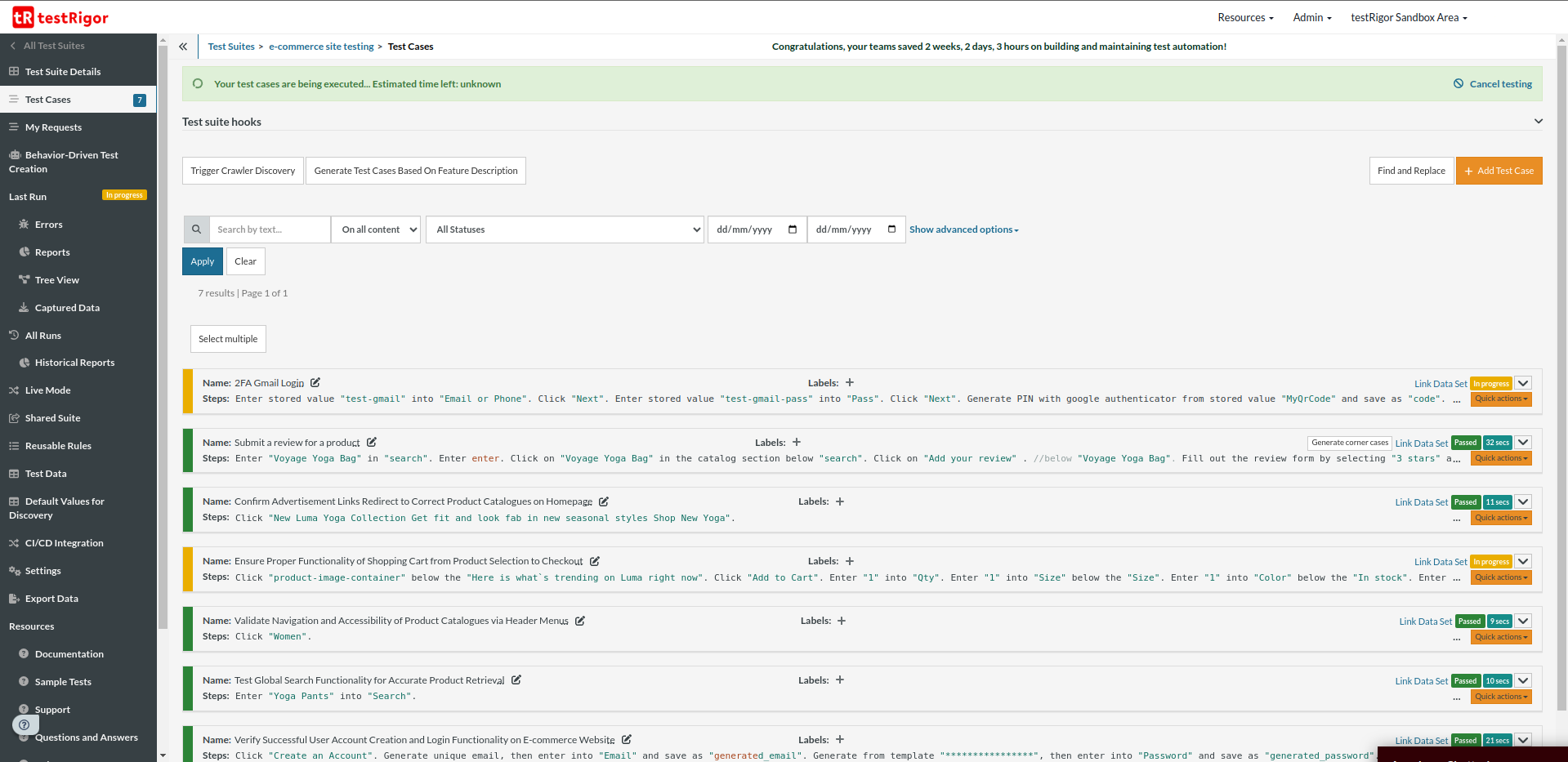Open Admin menu in top bar
This screenshot has width=1568, height=762.
(x=1312, y=17)
